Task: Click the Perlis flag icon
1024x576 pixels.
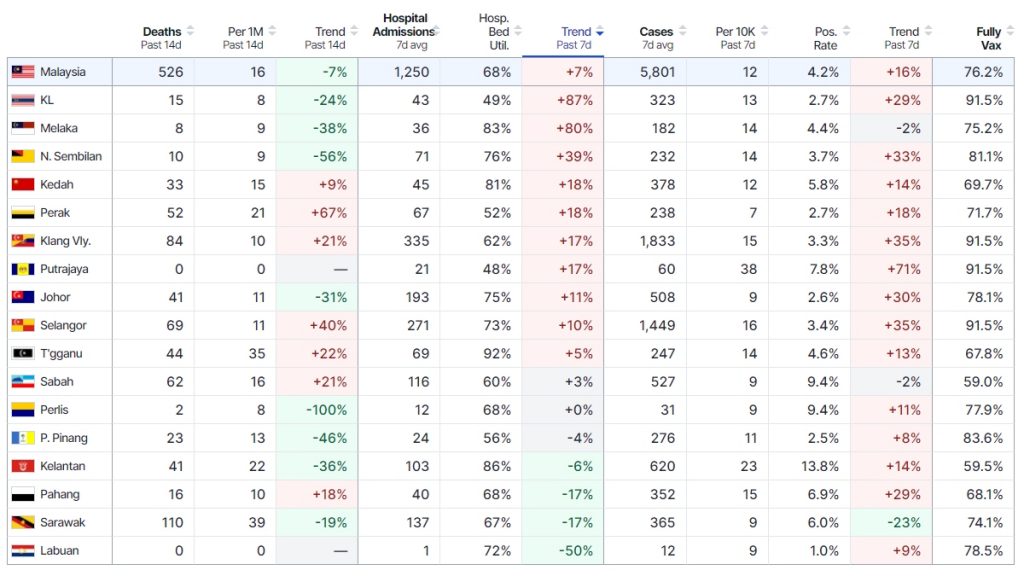Action: coord(22,409)
